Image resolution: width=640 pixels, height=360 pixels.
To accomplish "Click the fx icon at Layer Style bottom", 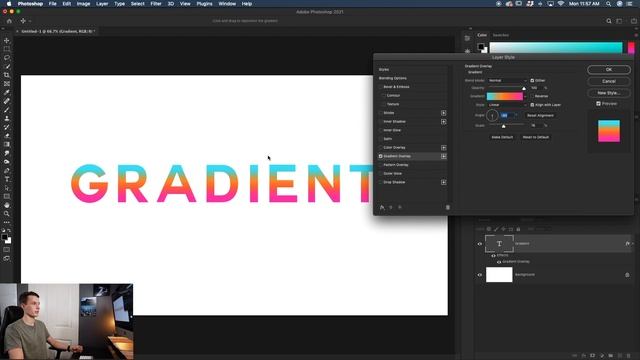I will [x=382, y=207].
